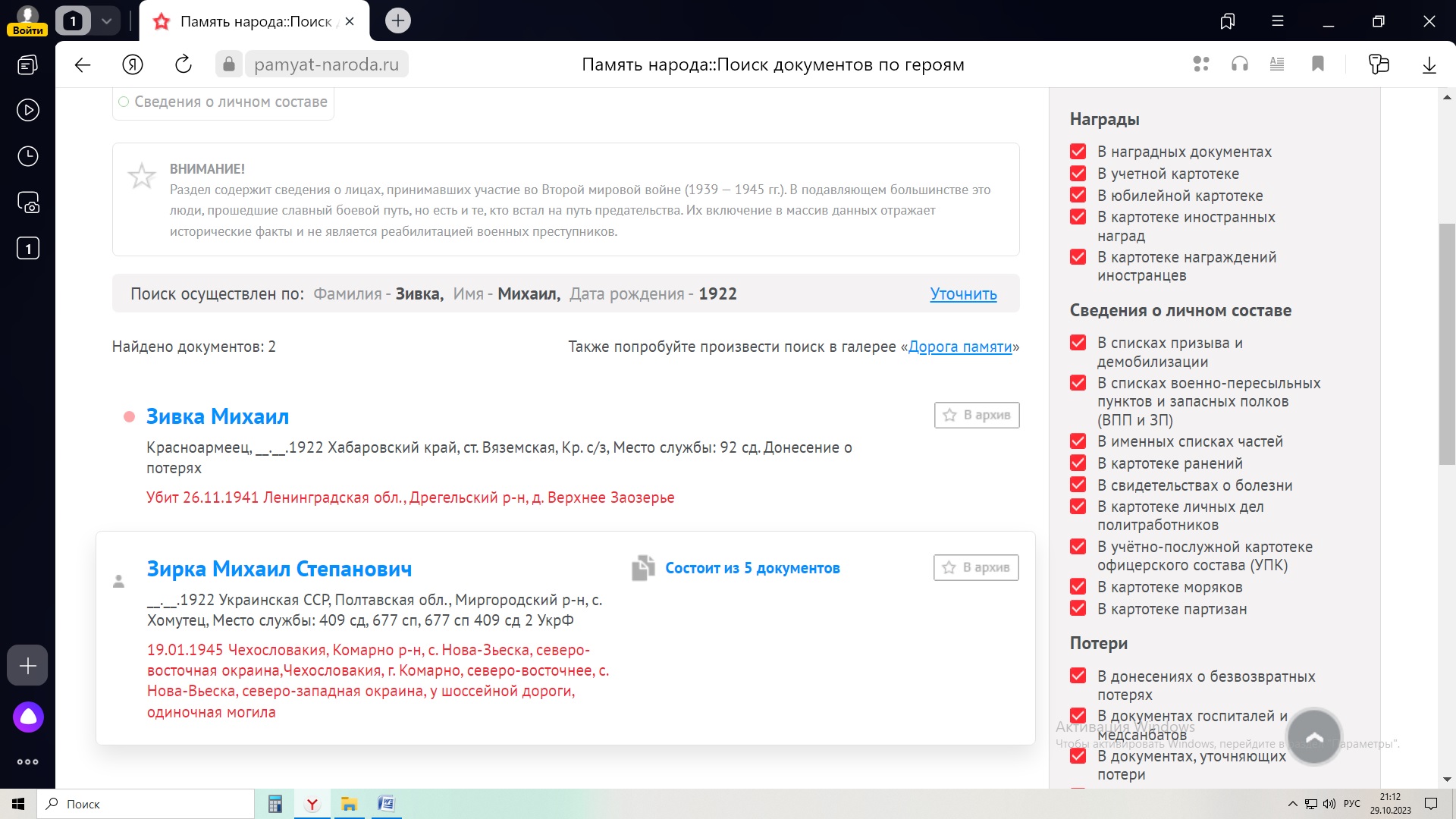This screenshot has width=1456, height=819.
Task: Click scroll-to-top round arrow button
Action: (x=1314, y=736)
